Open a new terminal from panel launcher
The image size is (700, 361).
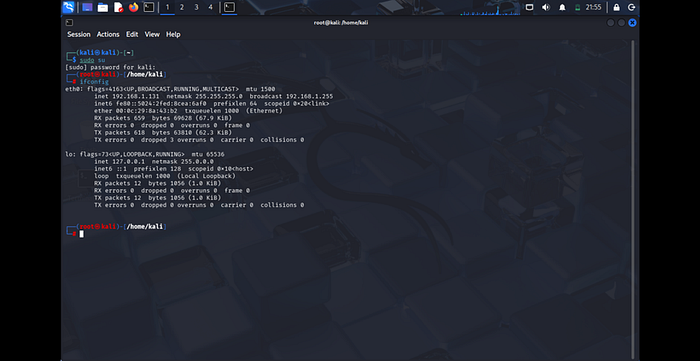[149, 7]
